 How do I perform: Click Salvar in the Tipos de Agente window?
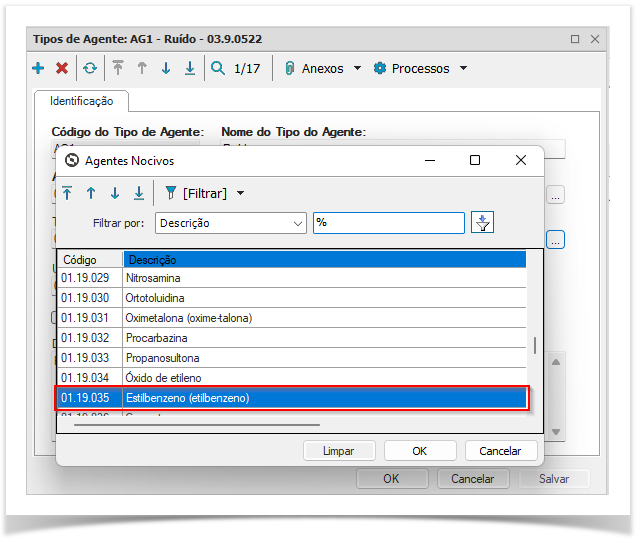coord(554,479)
